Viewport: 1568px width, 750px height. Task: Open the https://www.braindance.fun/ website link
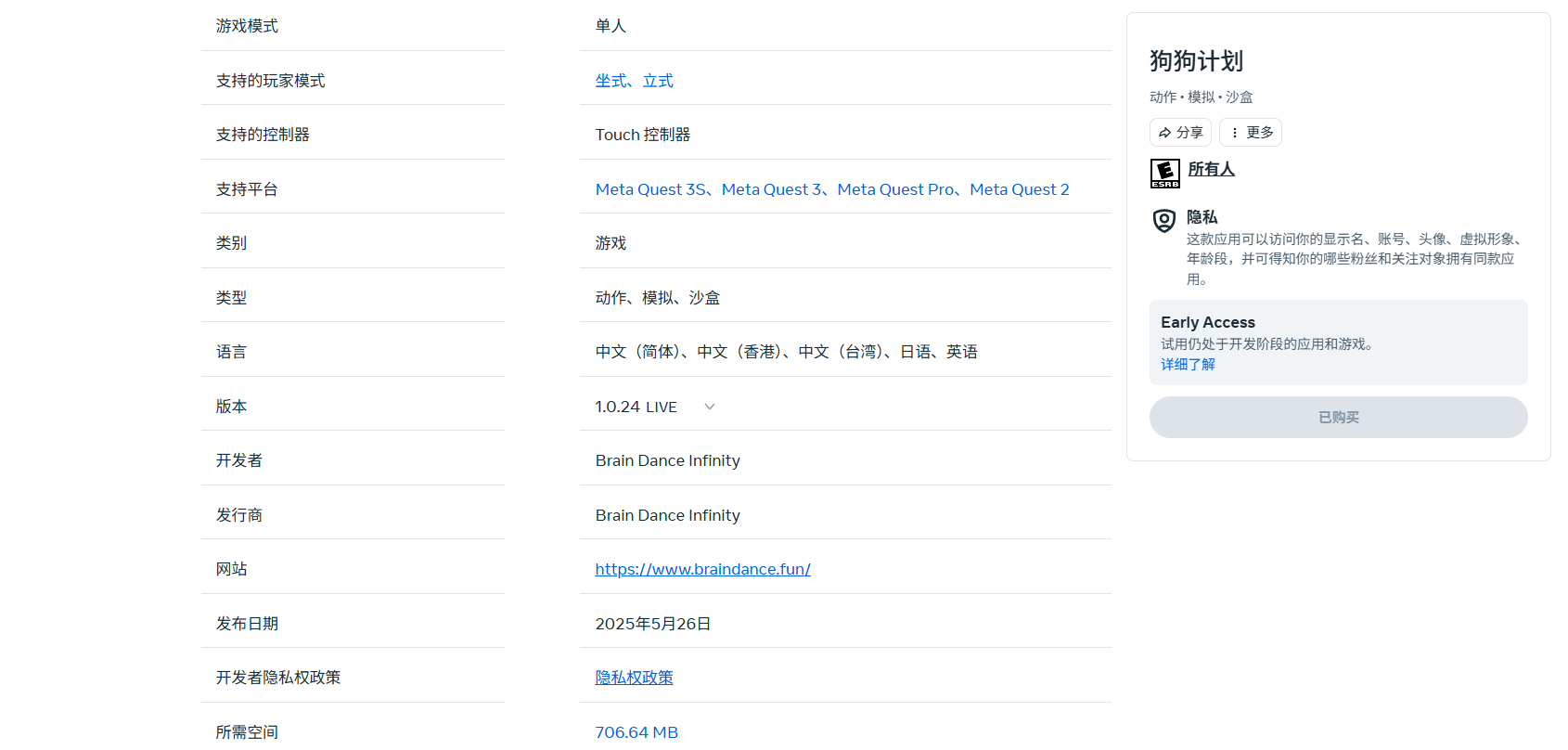pyautogui.click(x=702, y=569)
